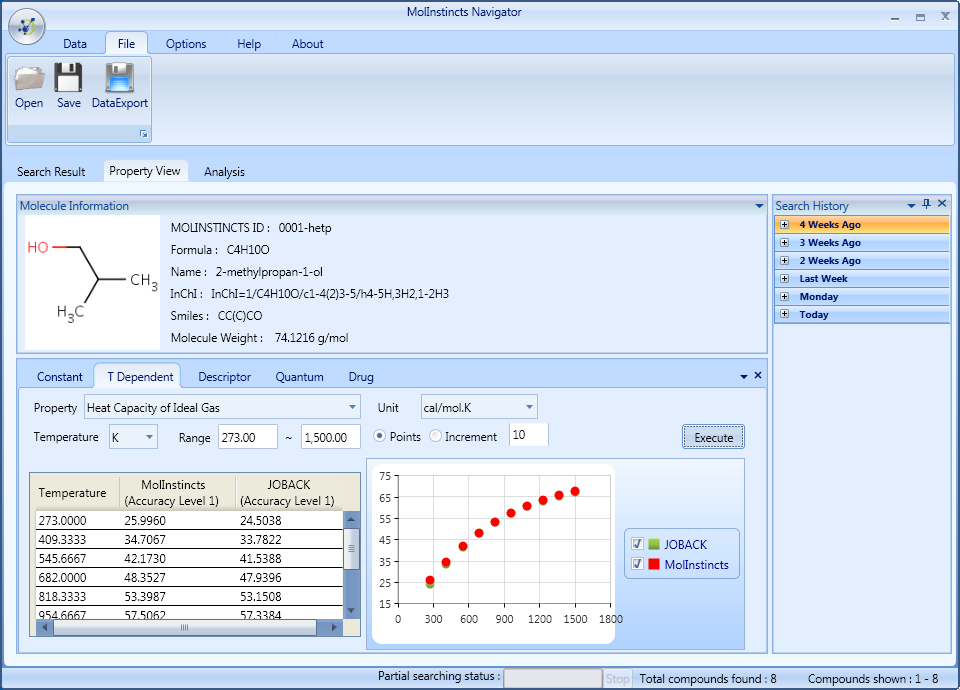This screenshot has height=690, width=960.
Task: Click the points count field 10
Action: tap(529, 435)
